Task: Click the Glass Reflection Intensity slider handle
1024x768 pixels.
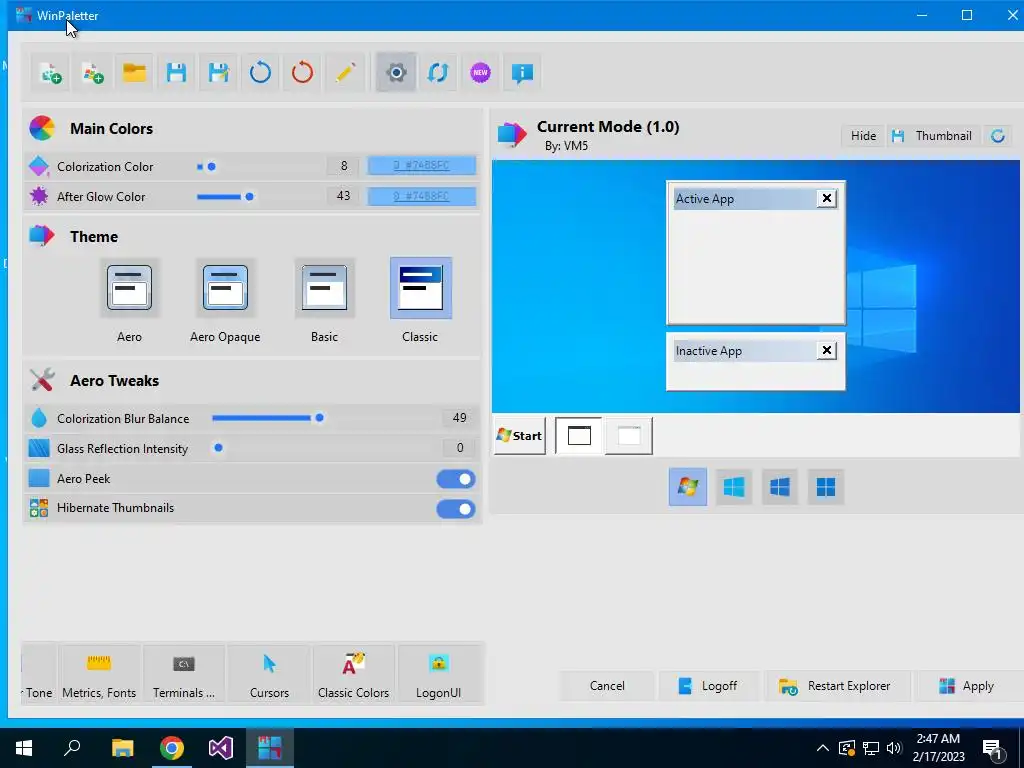Action: point(219,448)
